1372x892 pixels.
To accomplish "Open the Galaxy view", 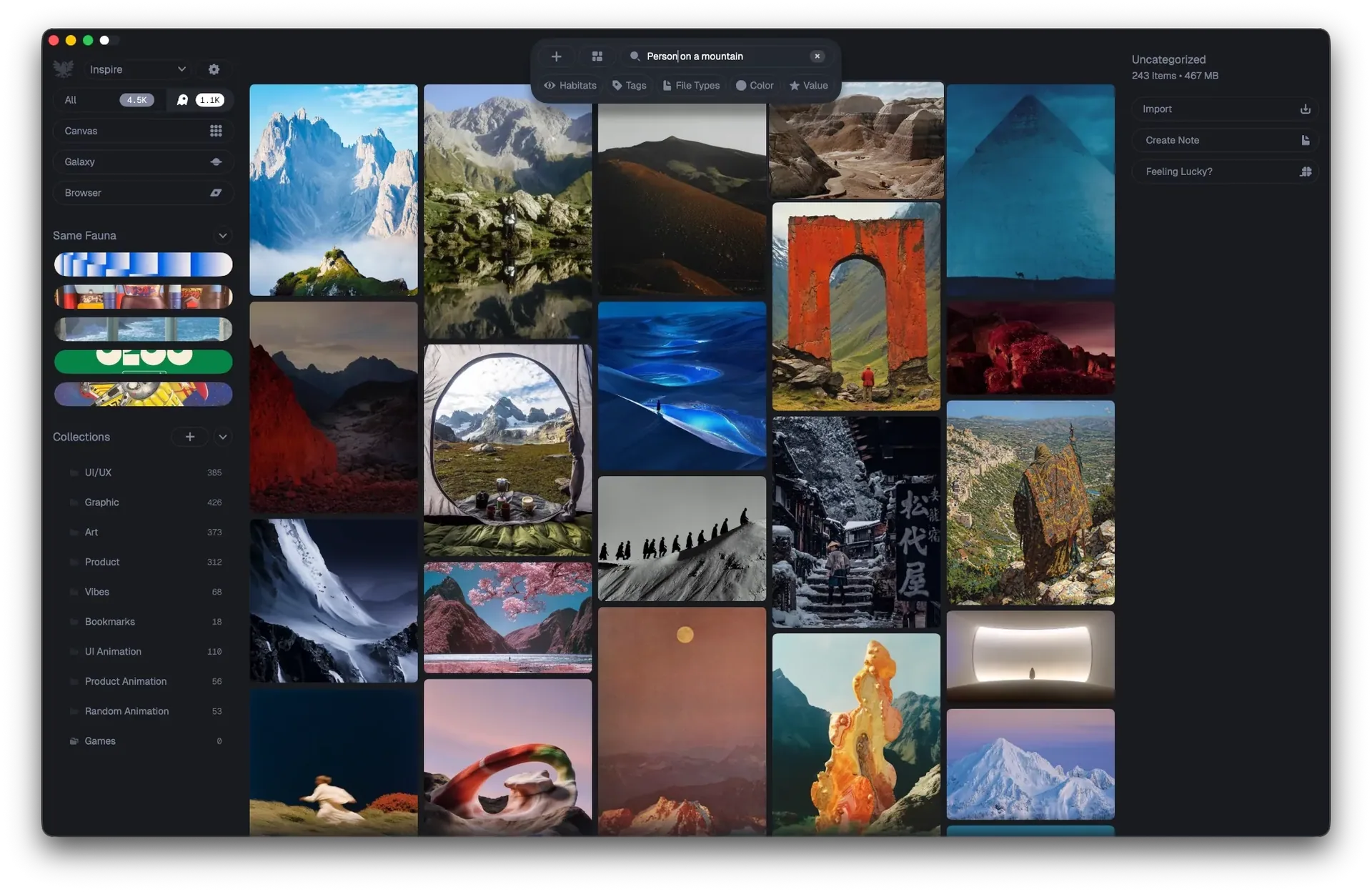I will (x=143, y=162).
